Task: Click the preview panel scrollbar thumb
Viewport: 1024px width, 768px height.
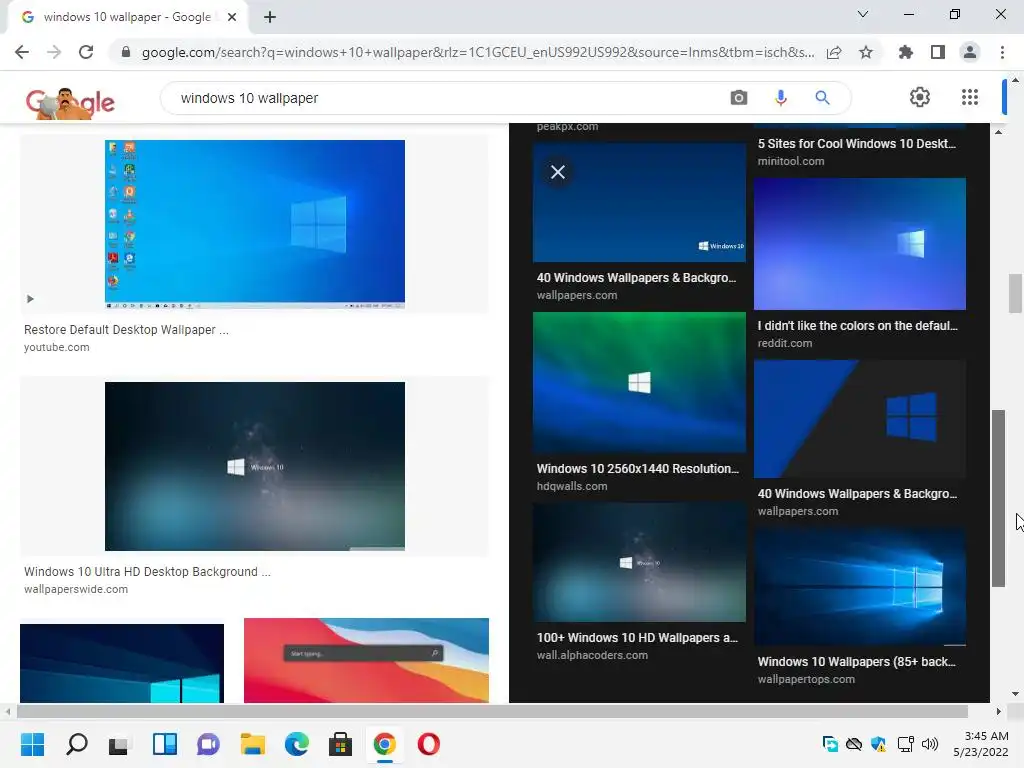Action: pos(998,498)
